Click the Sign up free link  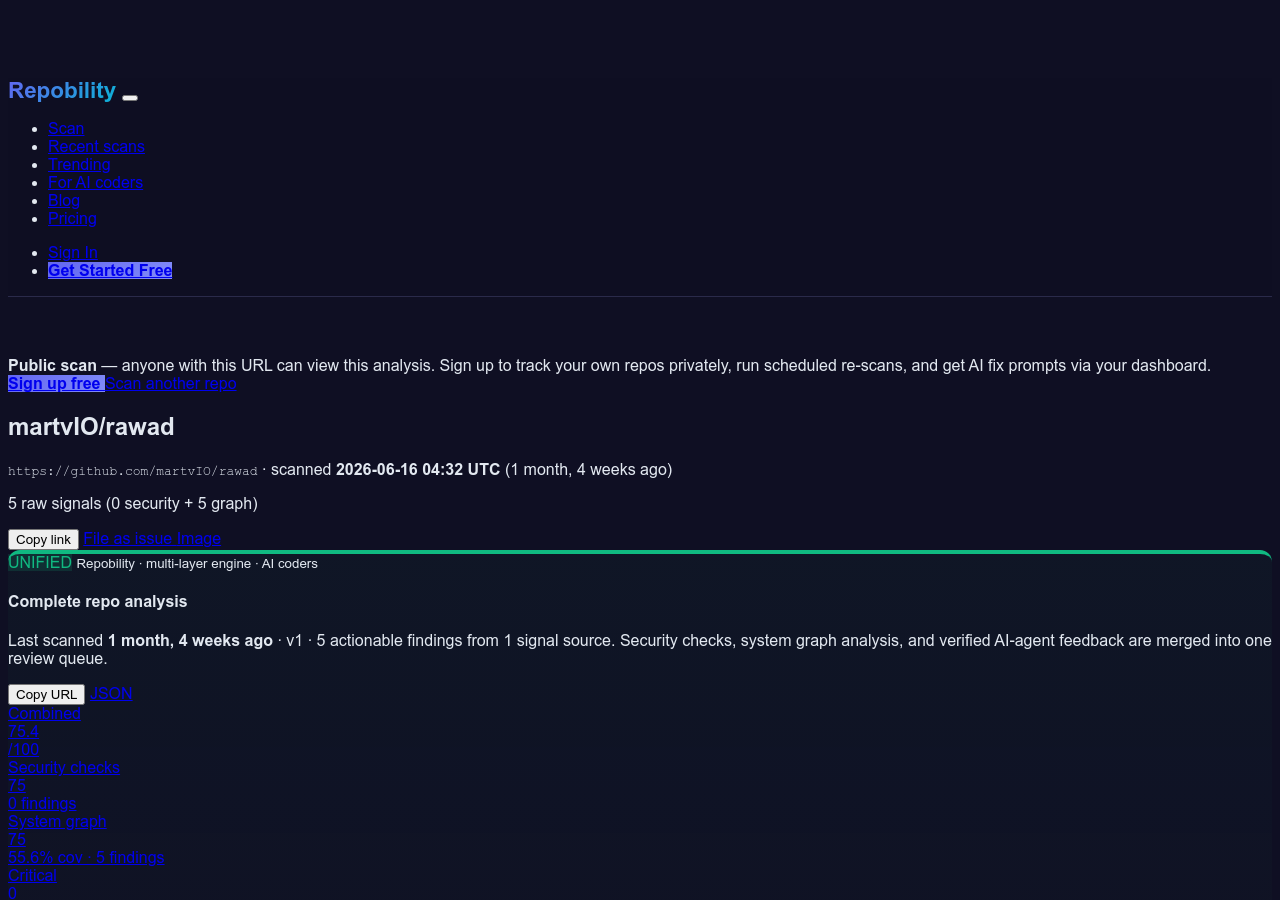tap(56, 383)
